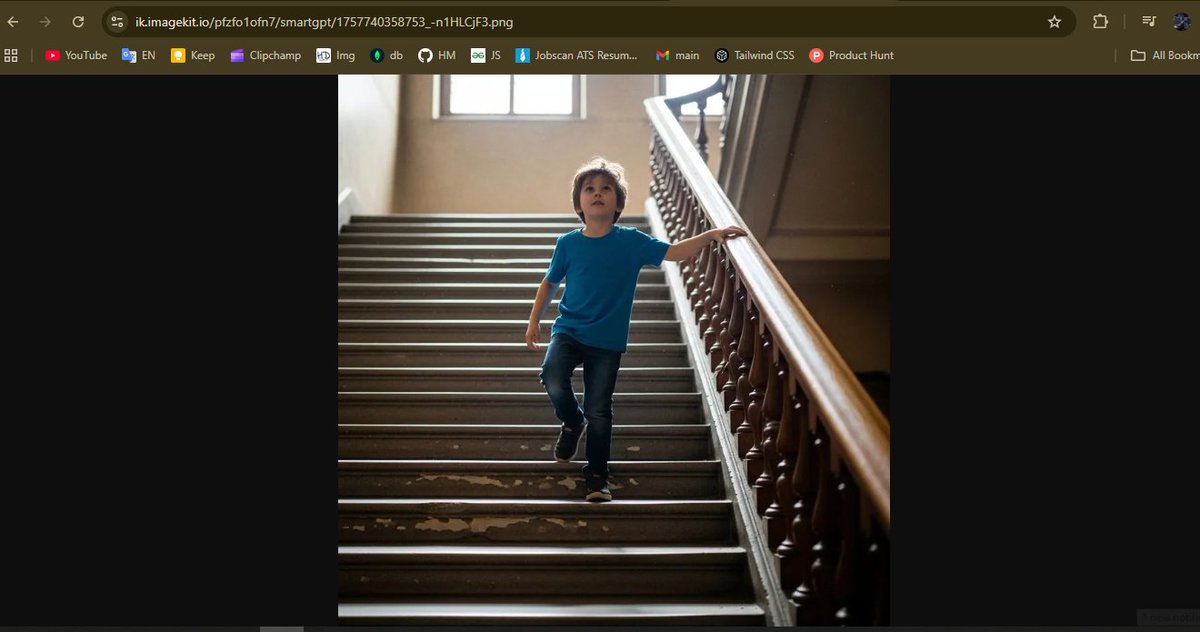Open the HM GitHub bookmark

436,55
